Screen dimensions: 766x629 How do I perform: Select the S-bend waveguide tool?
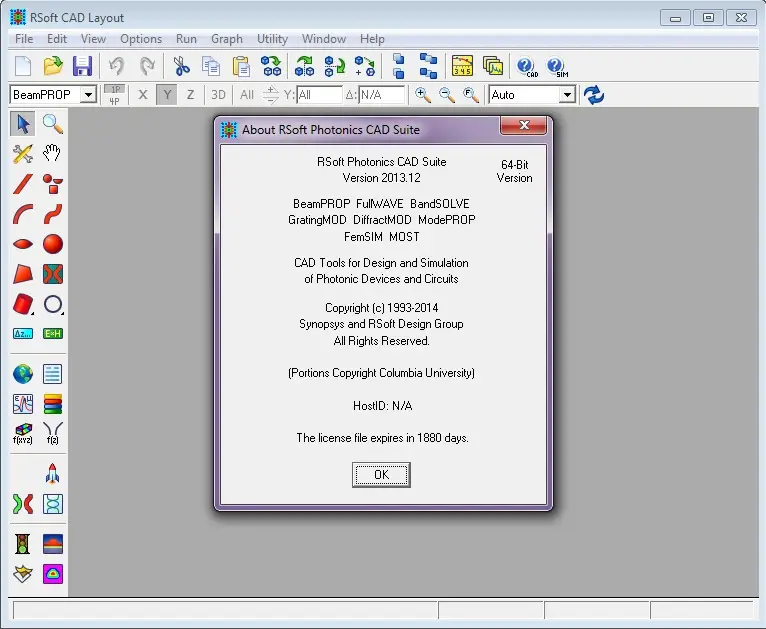pyautogui.click(x=53, y=214)
